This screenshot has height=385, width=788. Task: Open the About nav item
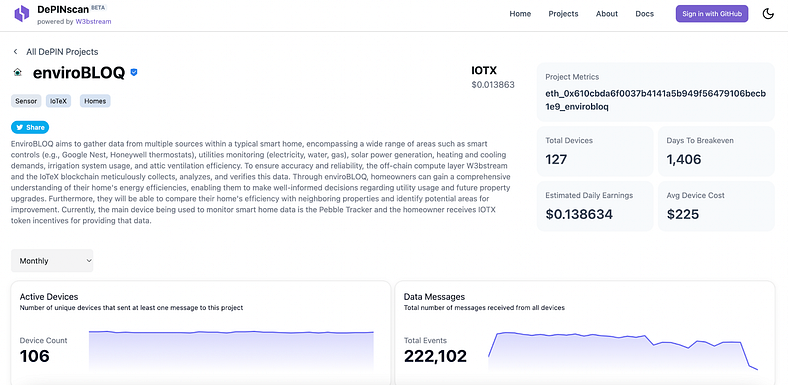607,14
